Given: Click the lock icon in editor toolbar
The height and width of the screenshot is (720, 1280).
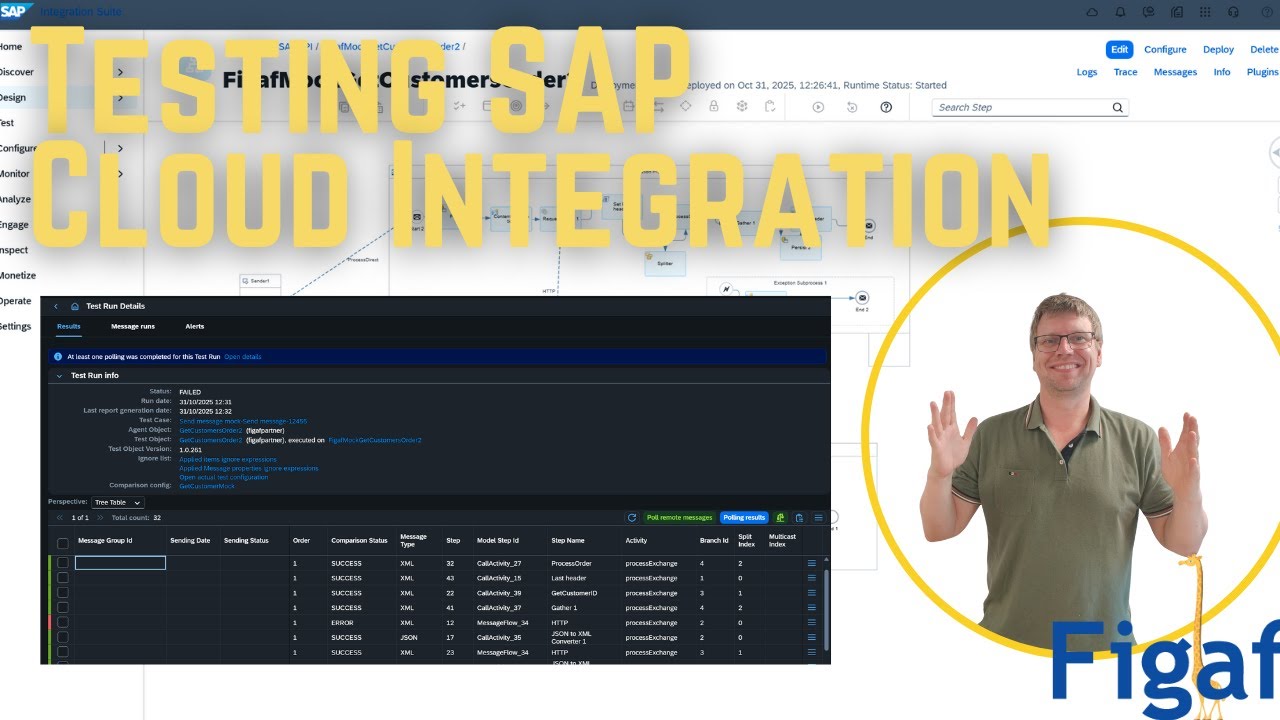Looking at the screenshot, I should point(714,106).
